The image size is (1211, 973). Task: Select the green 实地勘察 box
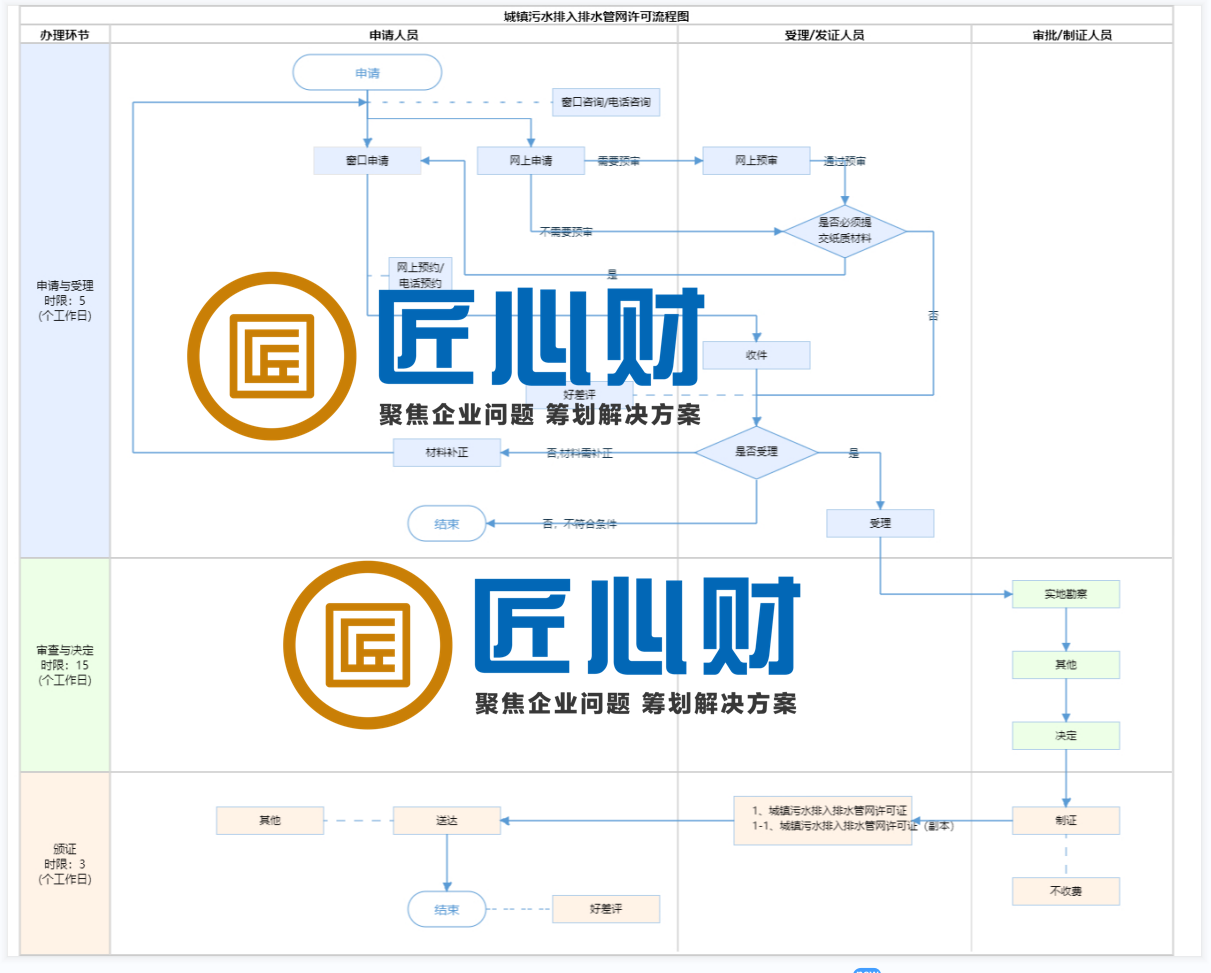(x=1066, y=594)
